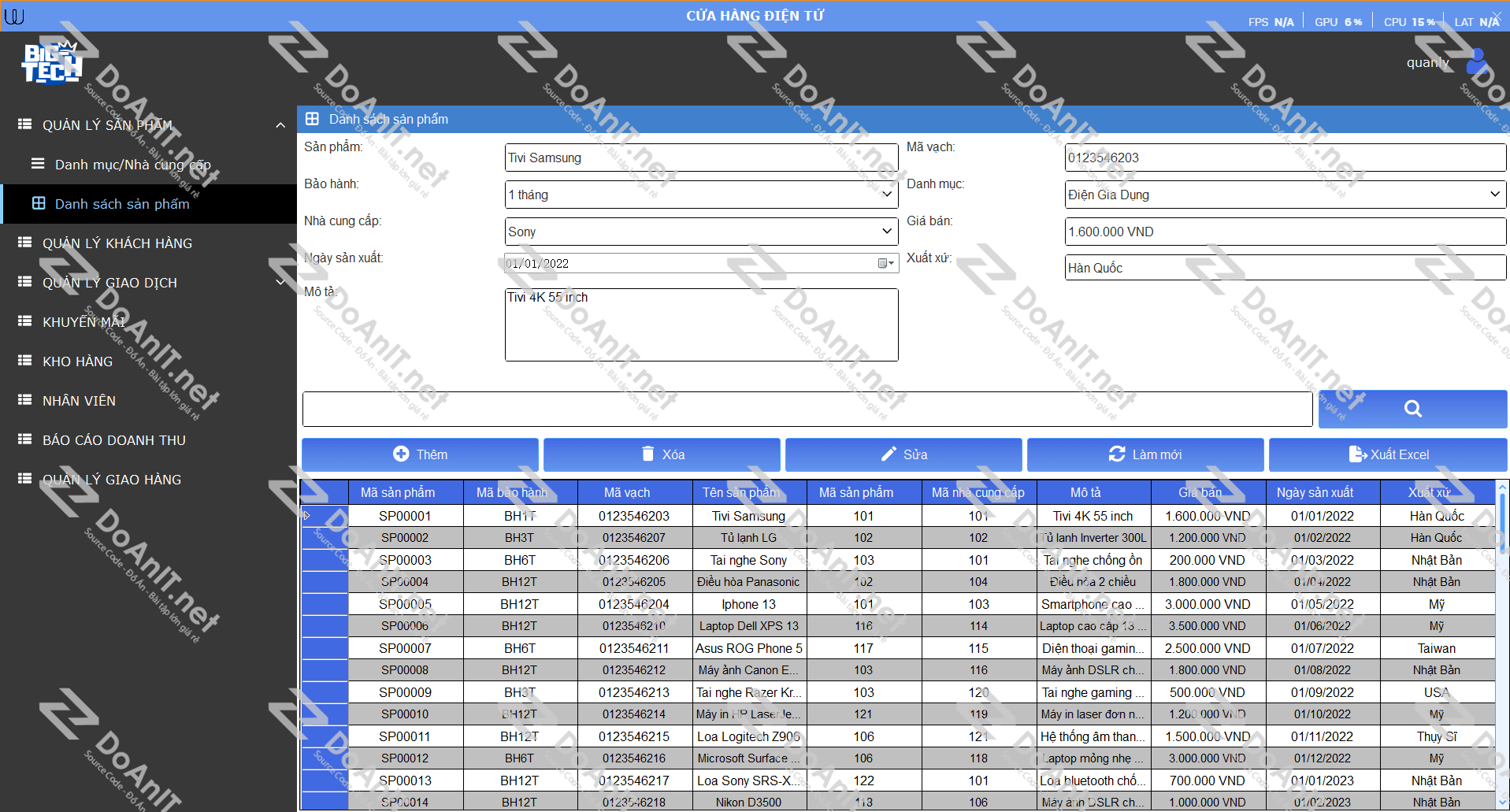Viewport: 1510px width, 812px height.
Task: Open the Nhà cung cấp dropdown
Action: 886,232
